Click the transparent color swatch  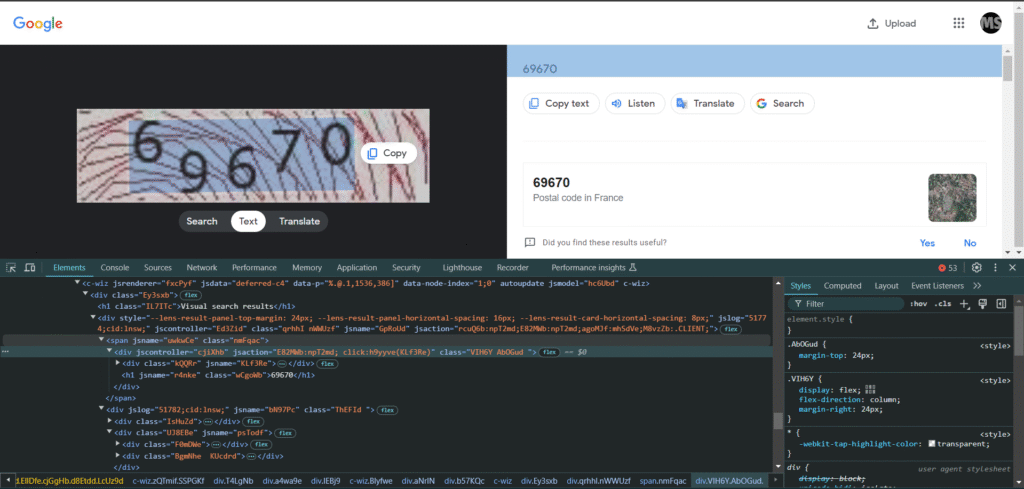point(932,443)
